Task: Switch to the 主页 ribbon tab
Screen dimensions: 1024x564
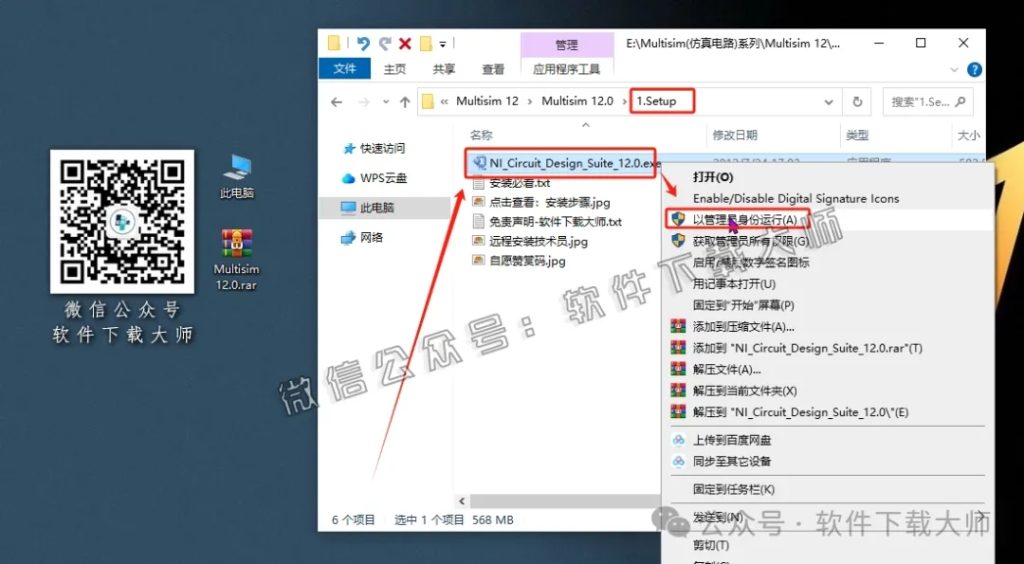Action: click(x=394, y=69)
